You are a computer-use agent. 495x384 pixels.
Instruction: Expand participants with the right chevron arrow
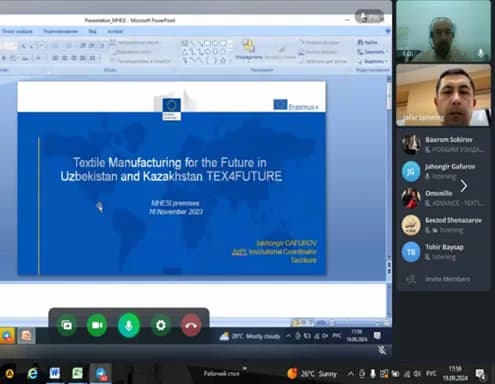coord(464,186)
